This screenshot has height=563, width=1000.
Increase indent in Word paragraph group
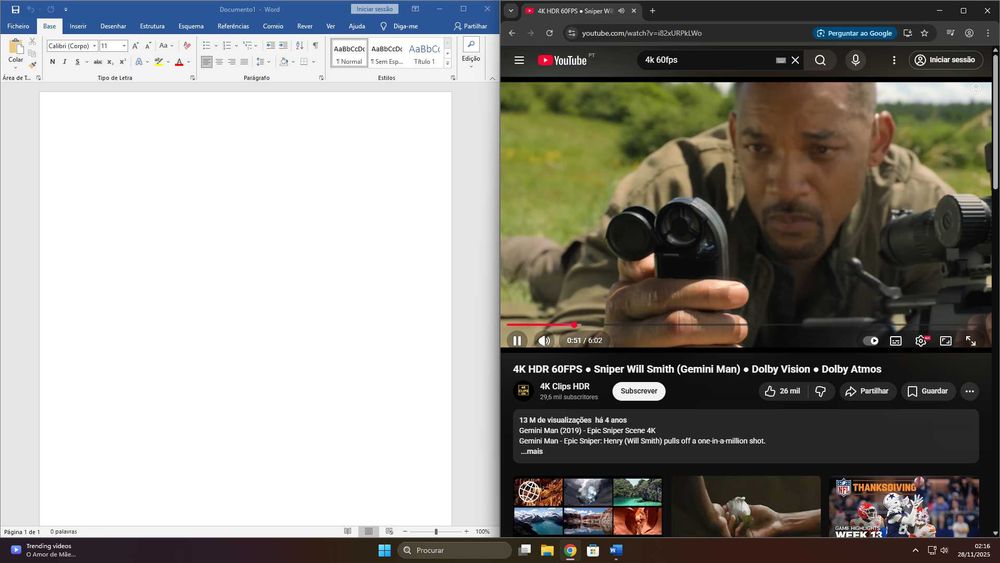click(x=283, y=45)
